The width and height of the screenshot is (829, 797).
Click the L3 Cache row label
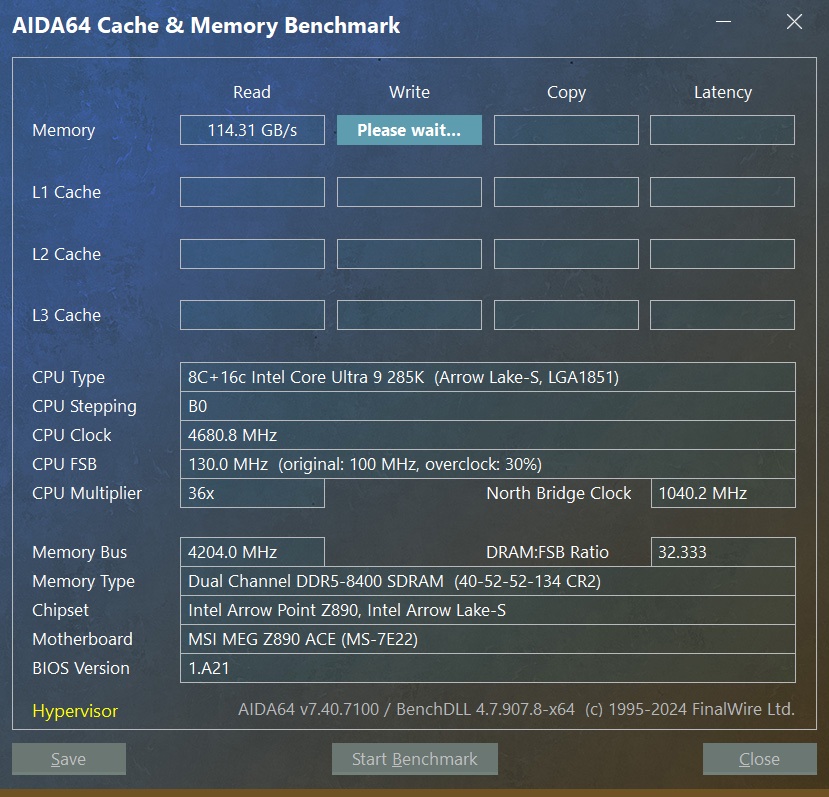(x=67, y=315)
